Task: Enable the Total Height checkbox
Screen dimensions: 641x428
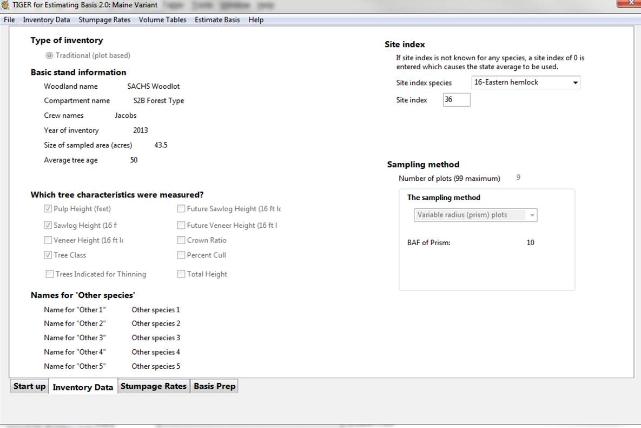Action: tap(181, 274)
